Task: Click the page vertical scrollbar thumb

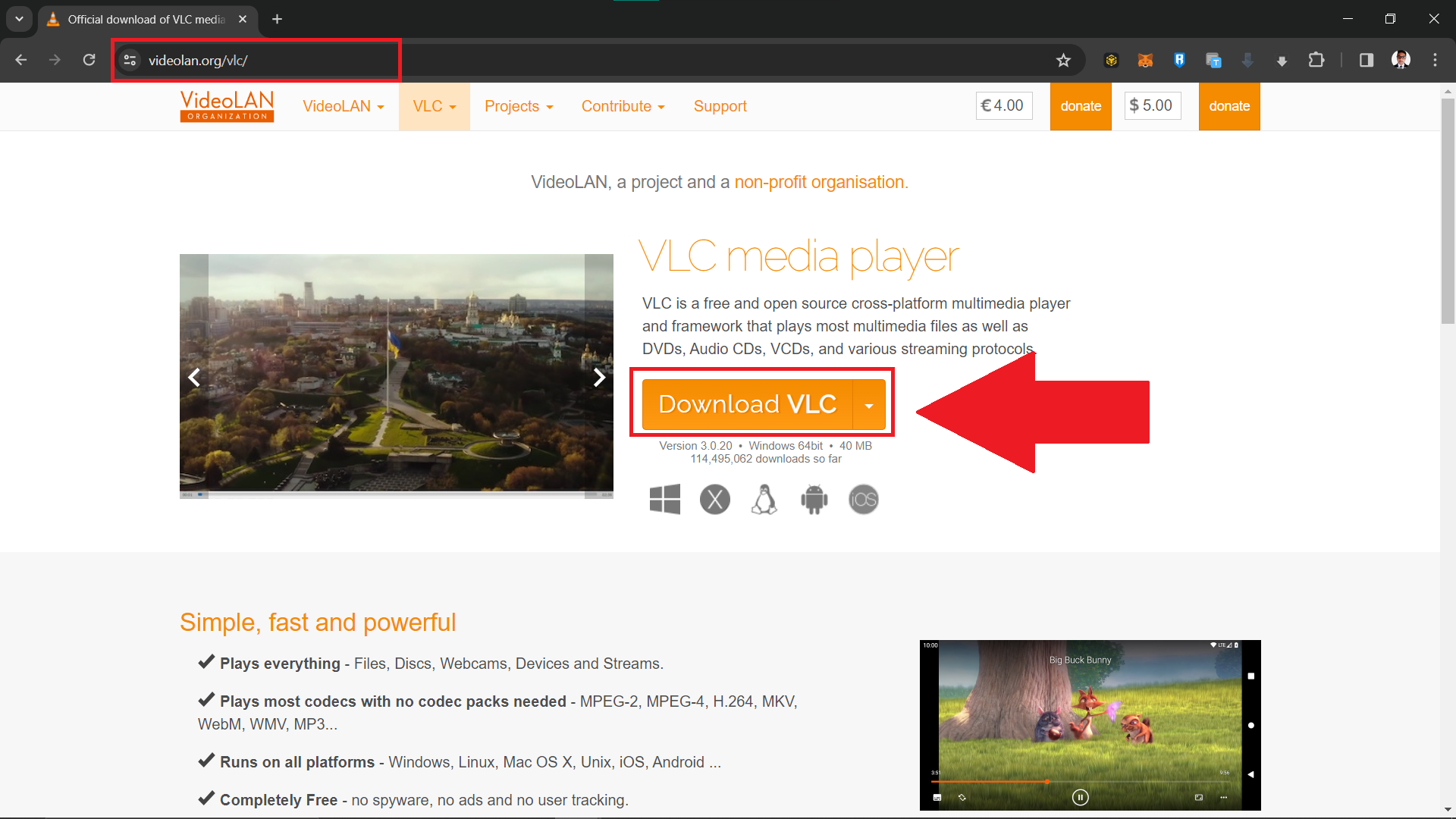Action: point(1448,210)
